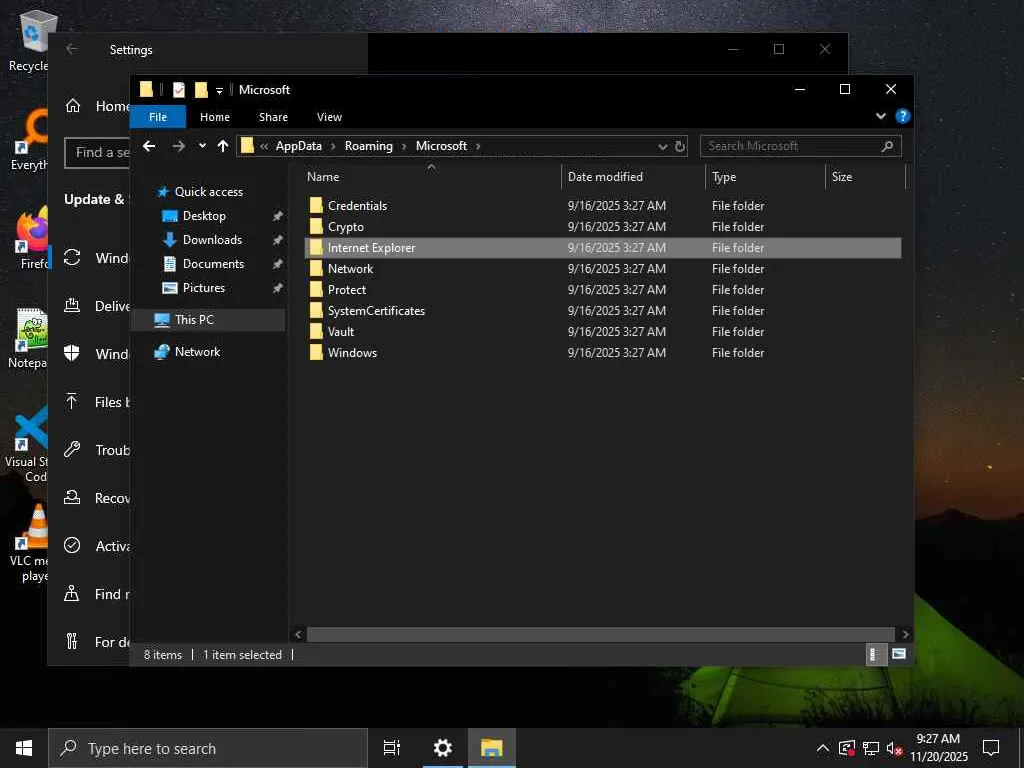Select the Protect folder icon

316,289
